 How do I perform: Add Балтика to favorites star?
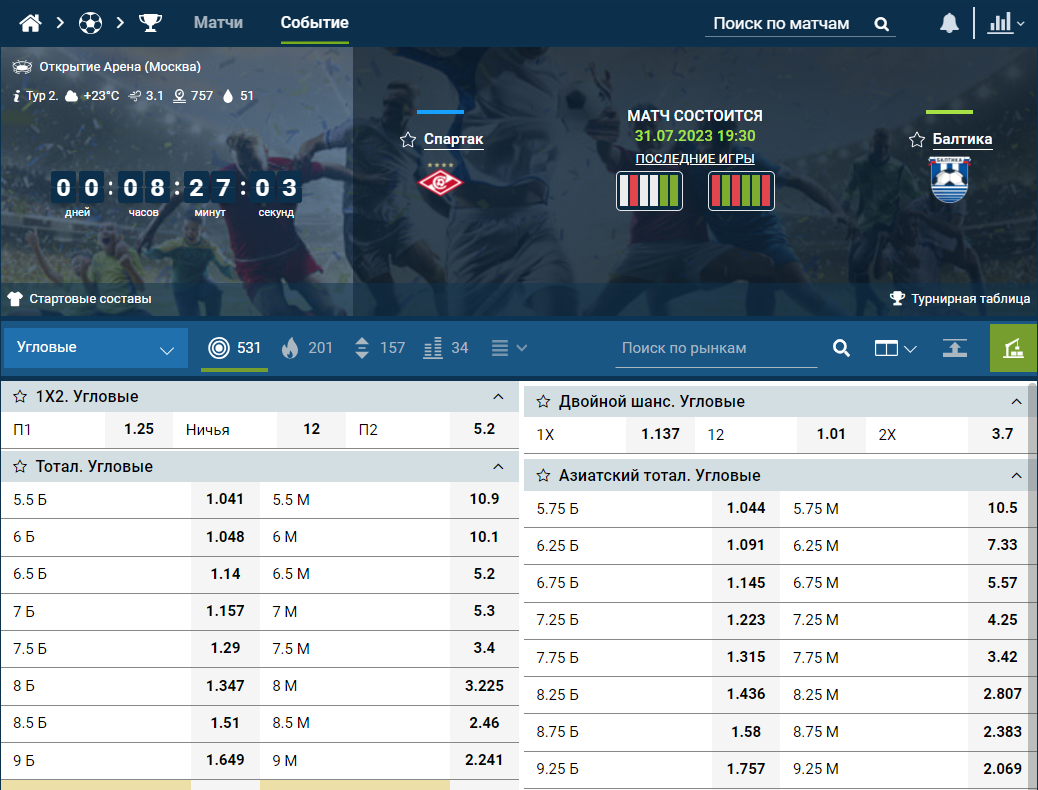point(916,140)
